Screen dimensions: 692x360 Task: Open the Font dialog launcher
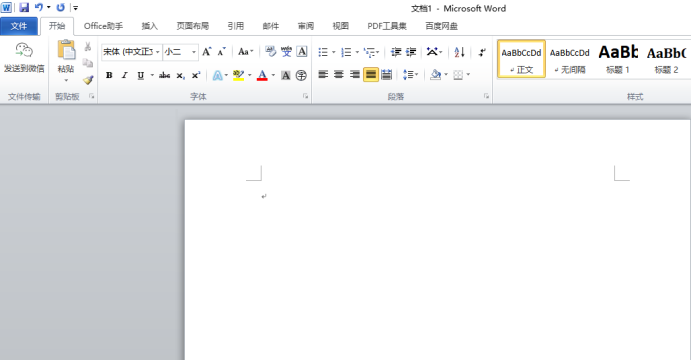pyautogui.click(x=305, y=96)
